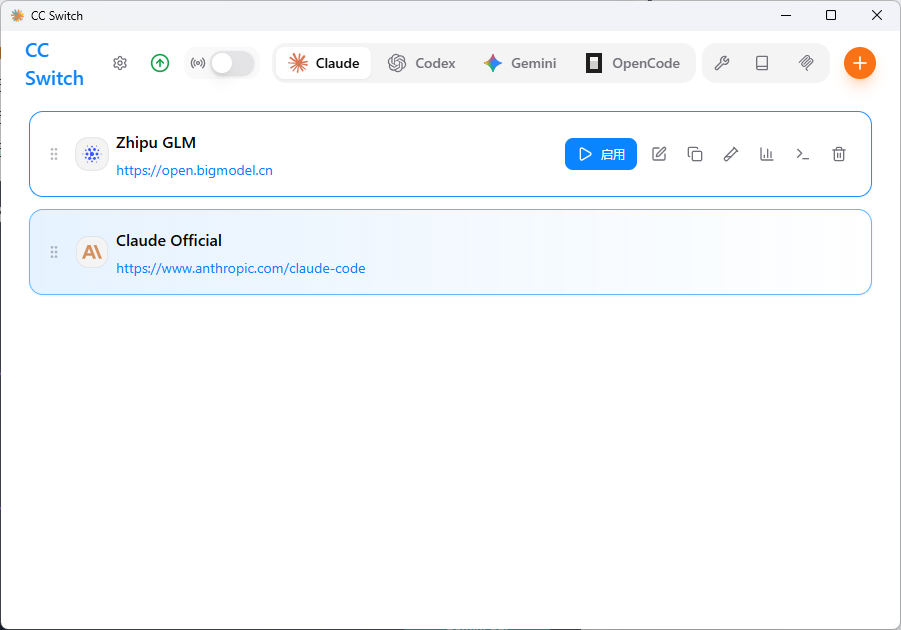Click the MCP stacked-lines icon in toolbar

click(x=806, y=63)
